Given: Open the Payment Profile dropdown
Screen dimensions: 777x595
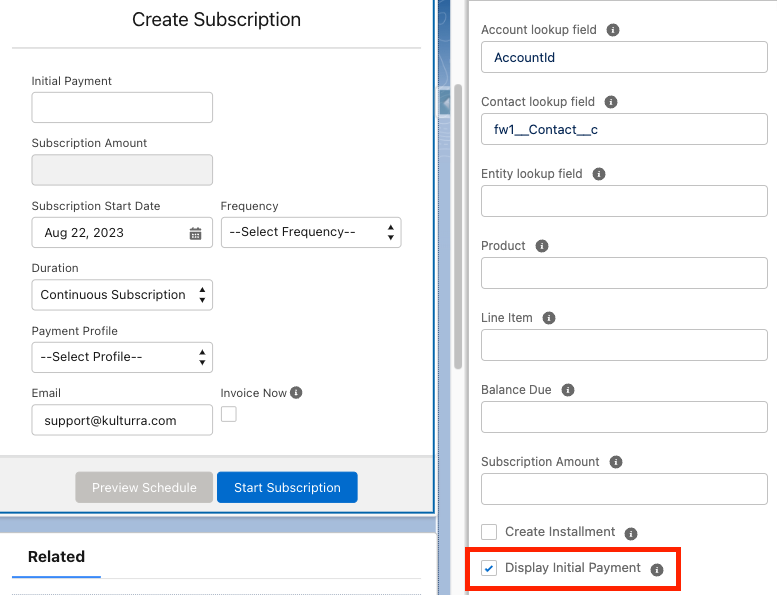Looking at the screenshot, I should click(x=122, y=357).
